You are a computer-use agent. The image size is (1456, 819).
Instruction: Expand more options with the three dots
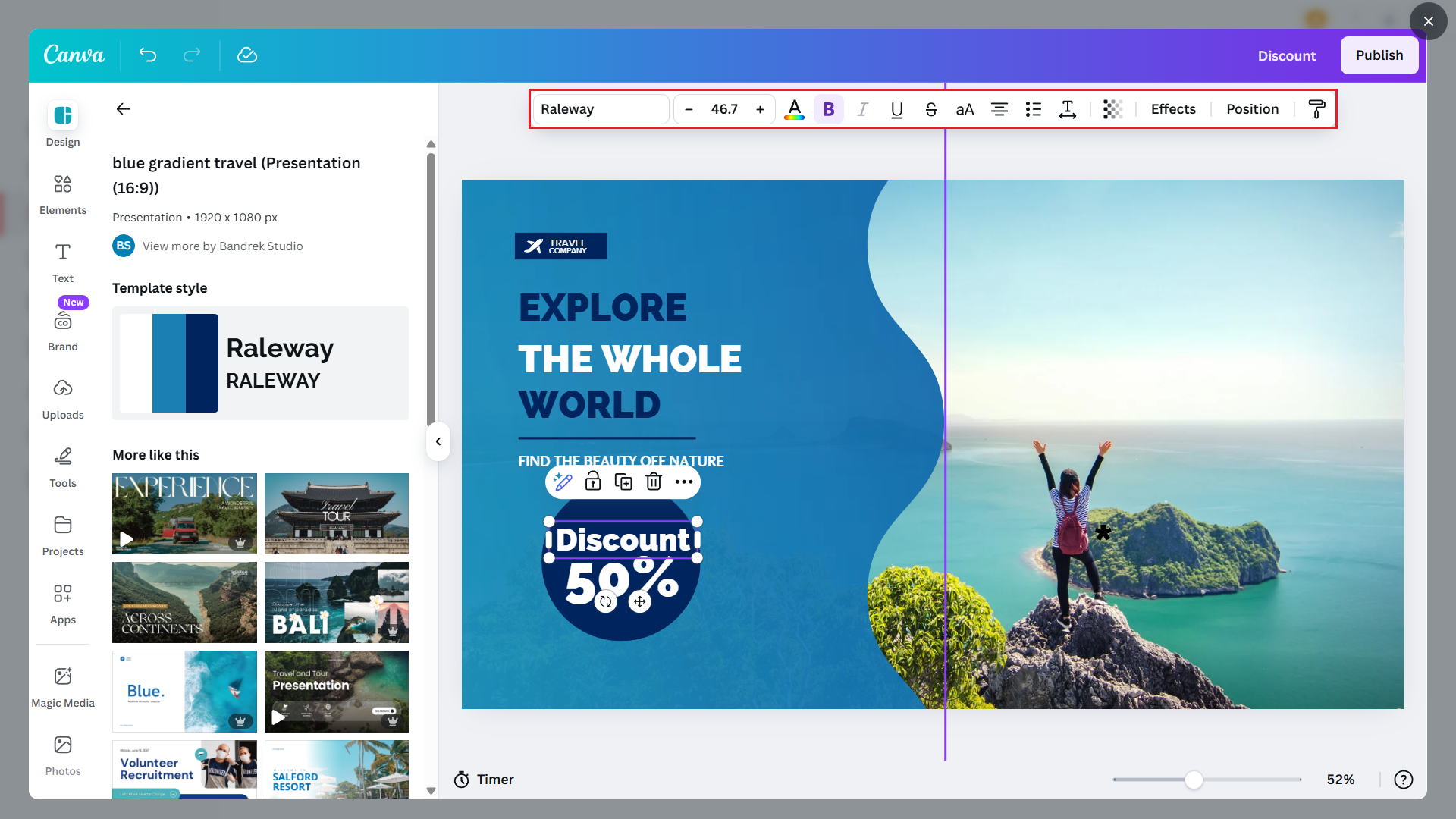click(x=684, y=481)
